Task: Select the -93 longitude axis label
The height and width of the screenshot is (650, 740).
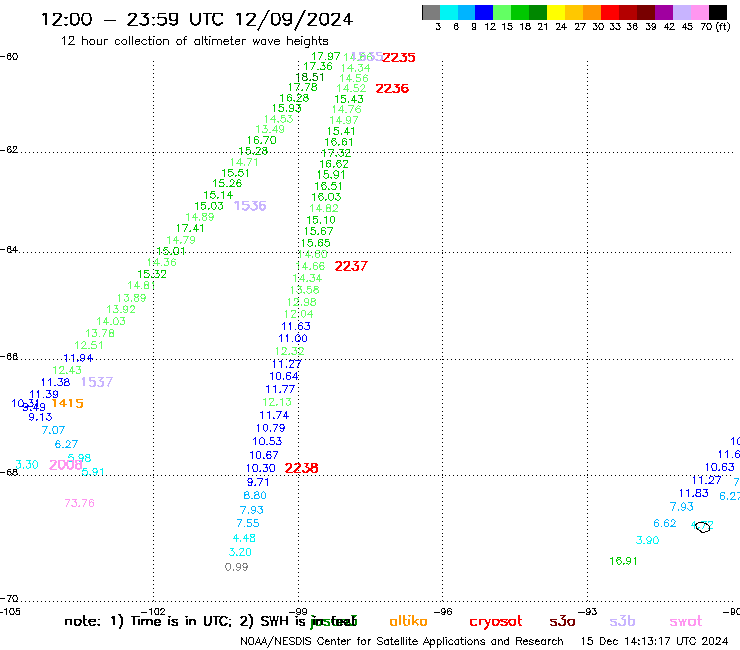Action: tap(588, 612)
